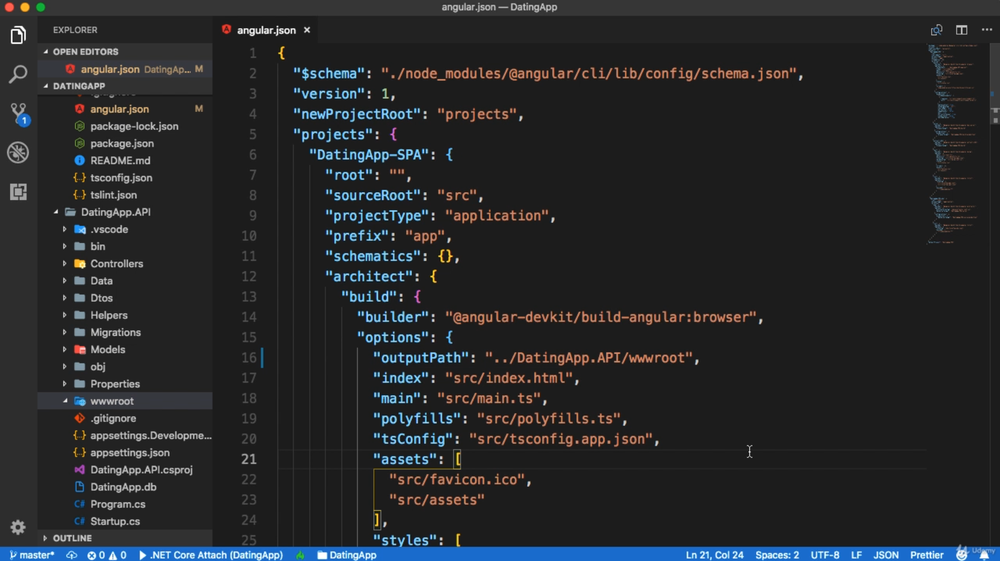Change file encoding UTF-8

(825, 555)
